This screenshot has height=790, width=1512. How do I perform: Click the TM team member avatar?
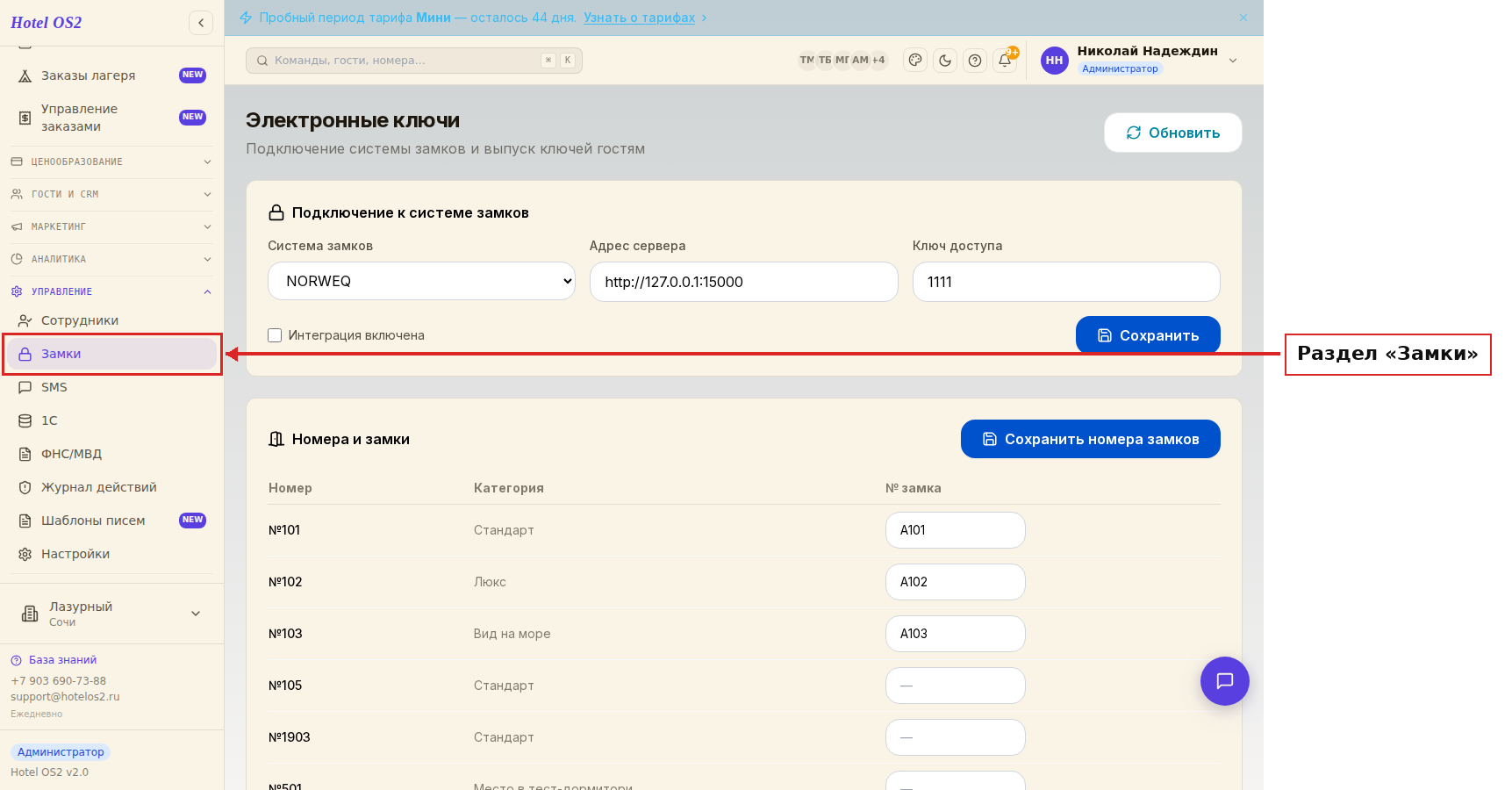click(806, 61)
